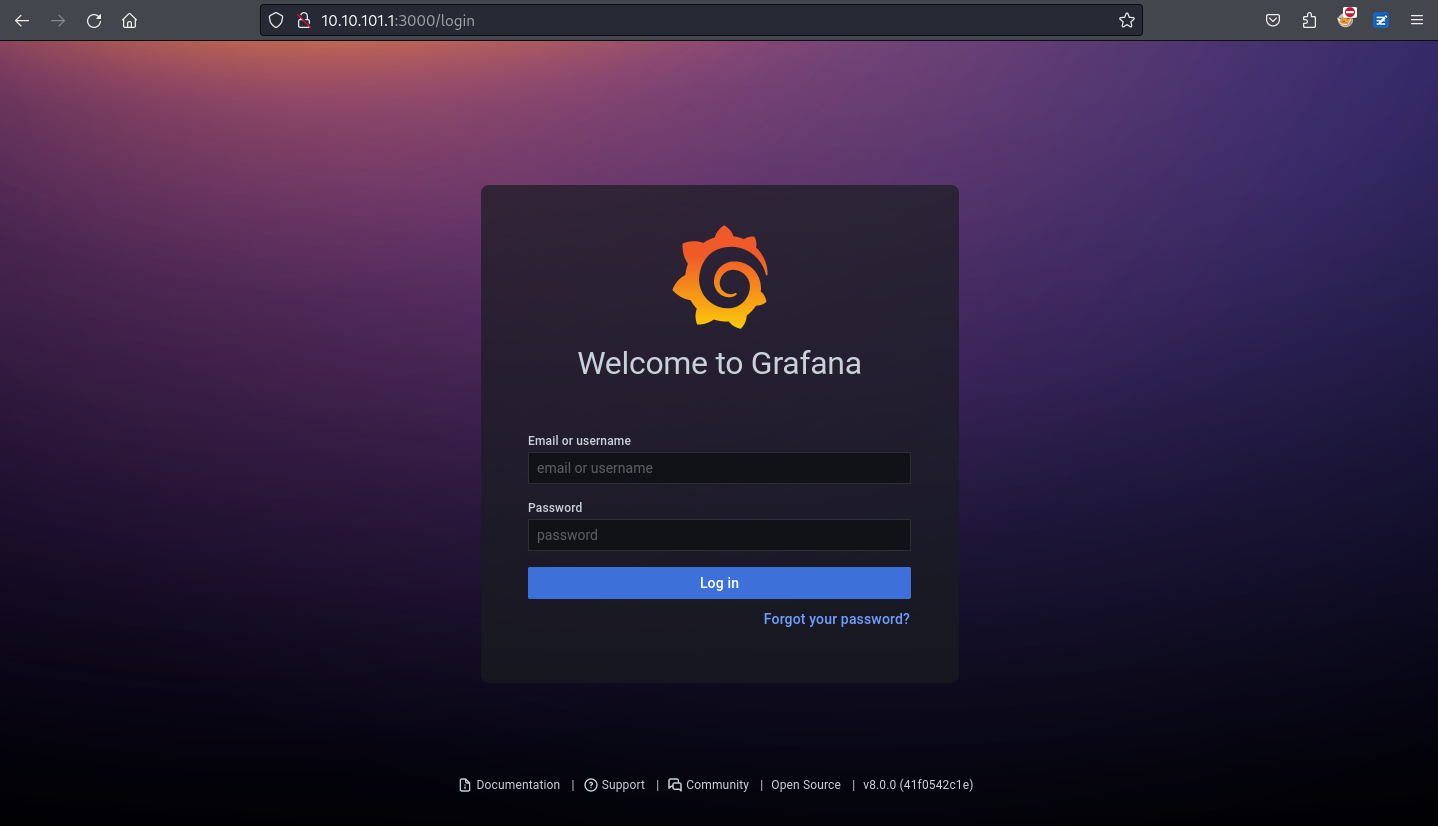This screenshot has height=826, width=1438.
Task: Show the insecure connection lock info
Action: [304, 20]
